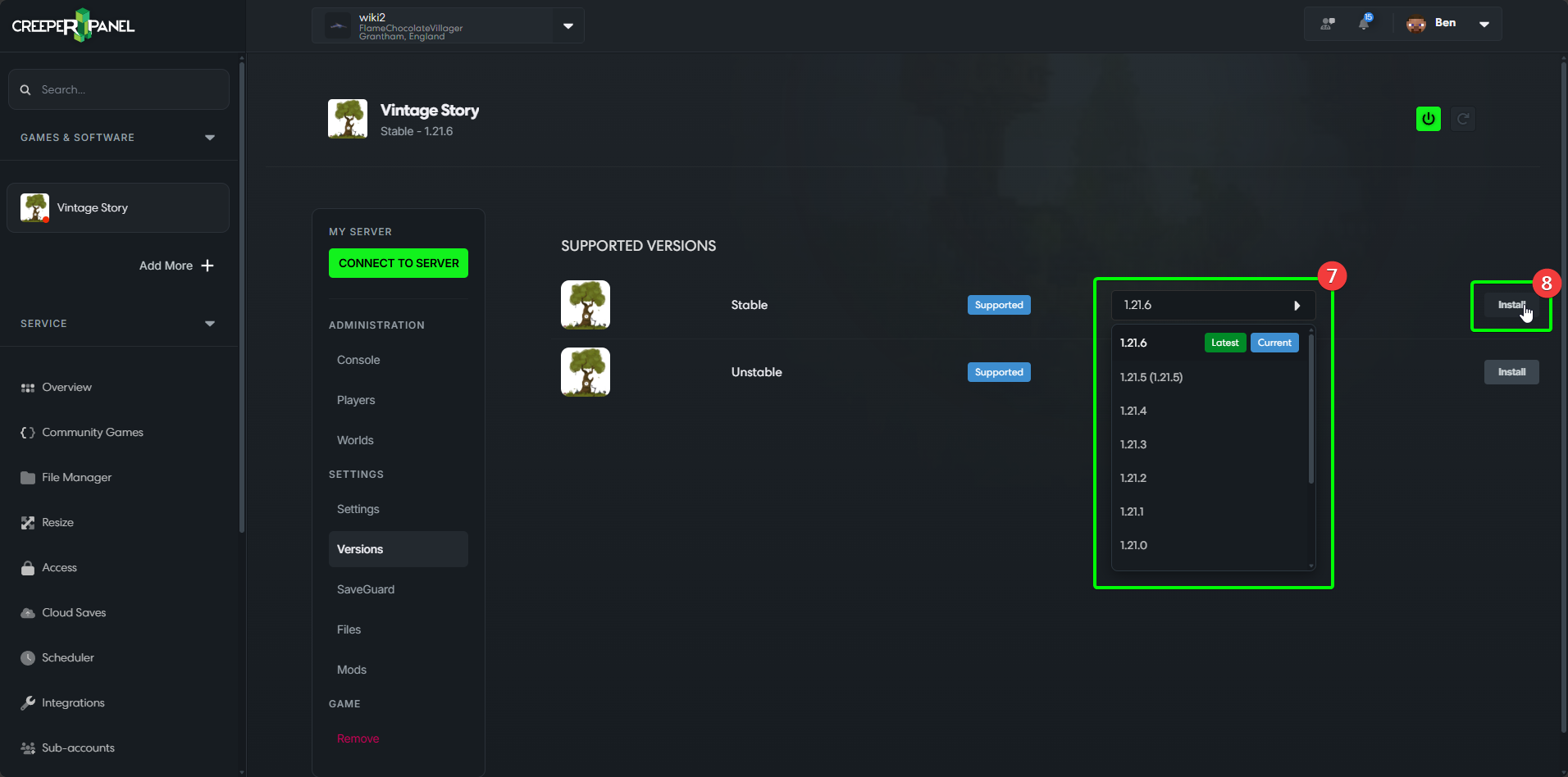
Task: Select version 1.21.4 from the list
Action: coord(1133,411)
